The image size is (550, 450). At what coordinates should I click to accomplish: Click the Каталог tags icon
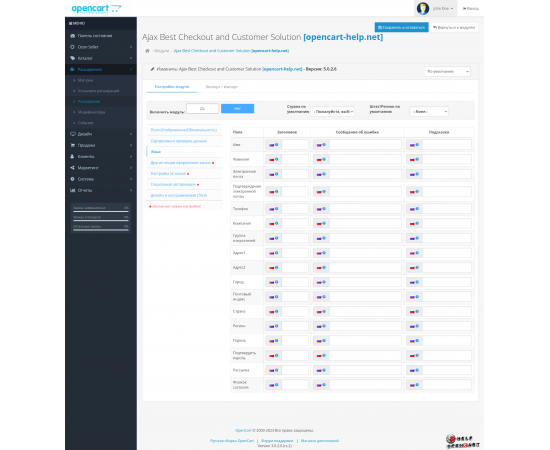coord(73,58)
